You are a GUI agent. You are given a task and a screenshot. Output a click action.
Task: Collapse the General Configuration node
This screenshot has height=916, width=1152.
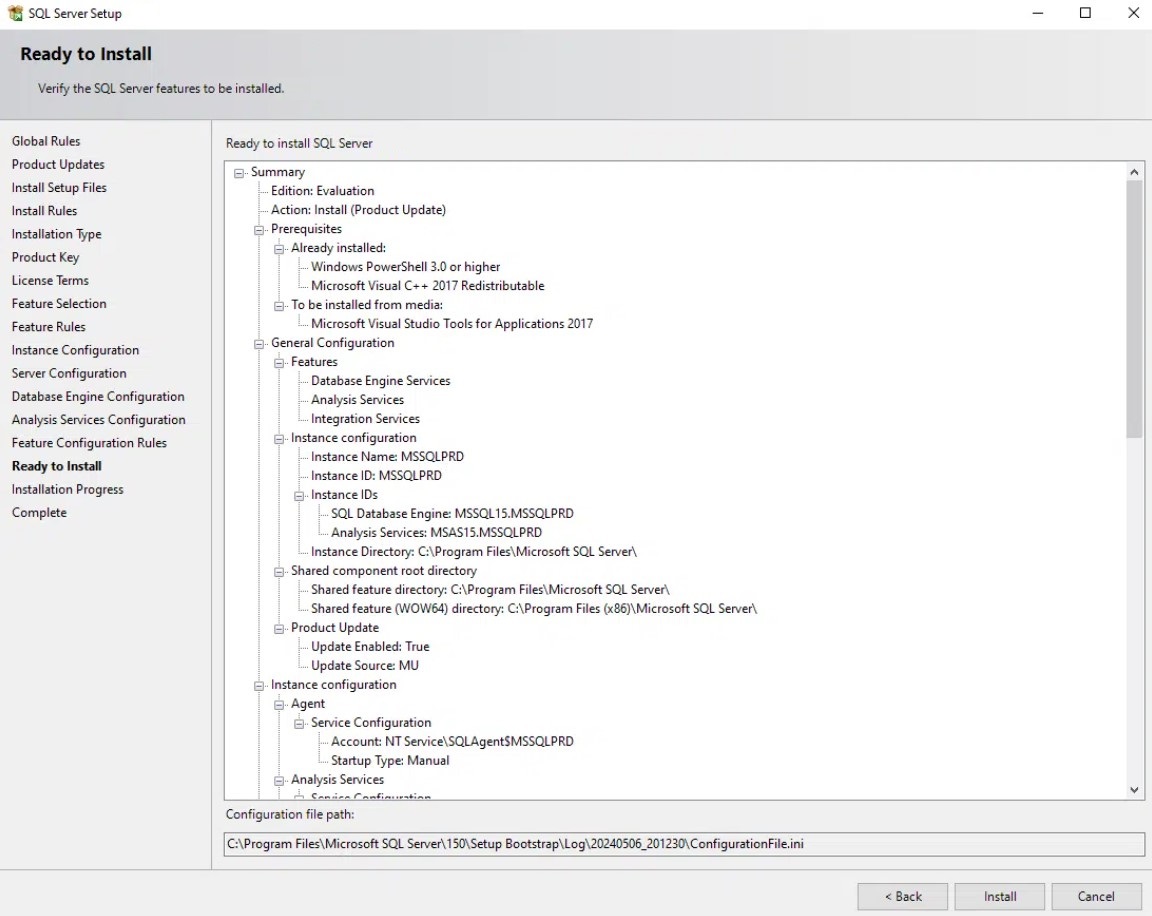(x=259, y=344)
